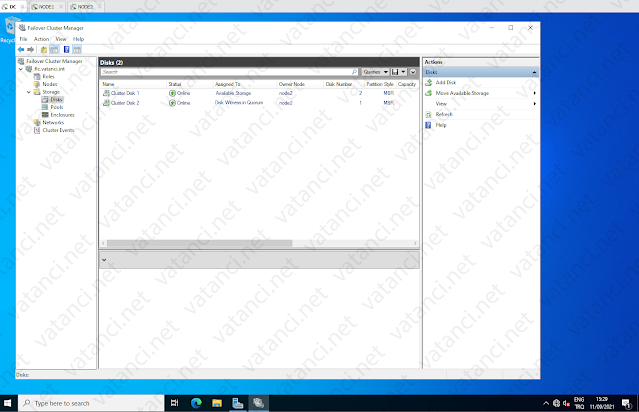
Task: Click the blue Help toolbar icon
Action: click(66, 50)
